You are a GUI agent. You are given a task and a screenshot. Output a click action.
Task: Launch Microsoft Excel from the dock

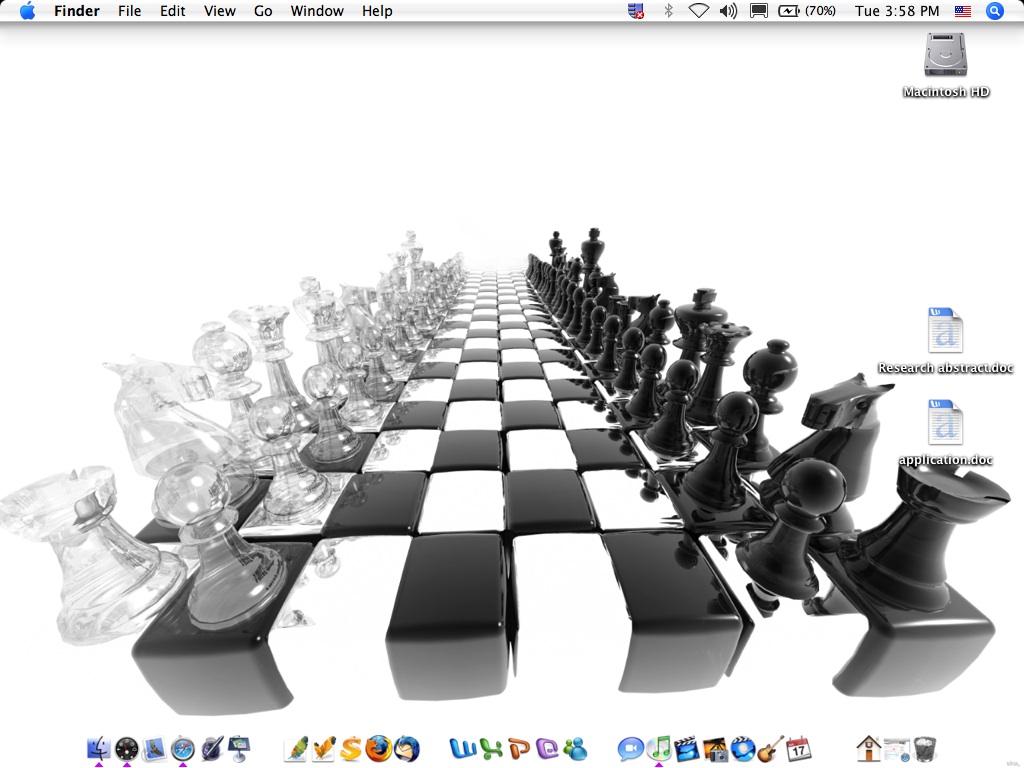click(492, 748)
